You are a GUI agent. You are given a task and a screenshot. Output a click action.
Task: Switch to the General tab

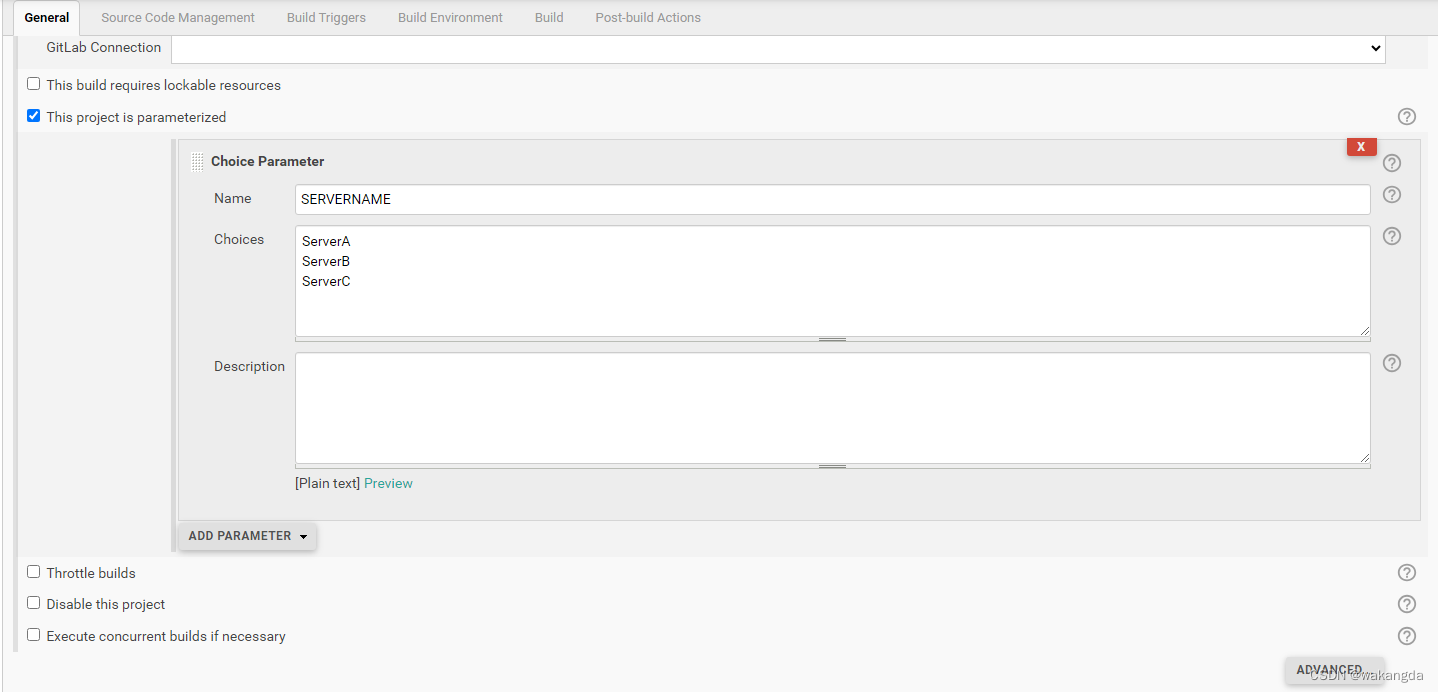tap(47, 18)
